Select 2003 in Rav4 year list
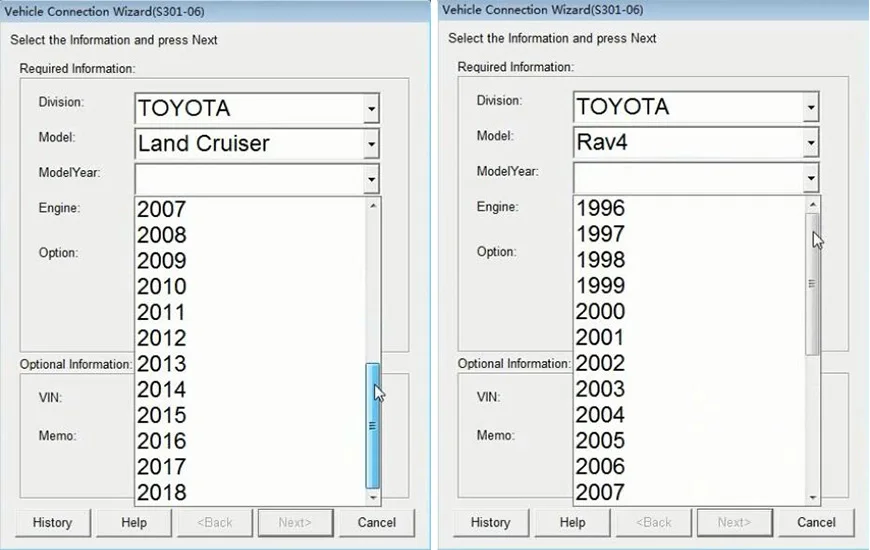 pyautogui.click(x=689, y=388)
